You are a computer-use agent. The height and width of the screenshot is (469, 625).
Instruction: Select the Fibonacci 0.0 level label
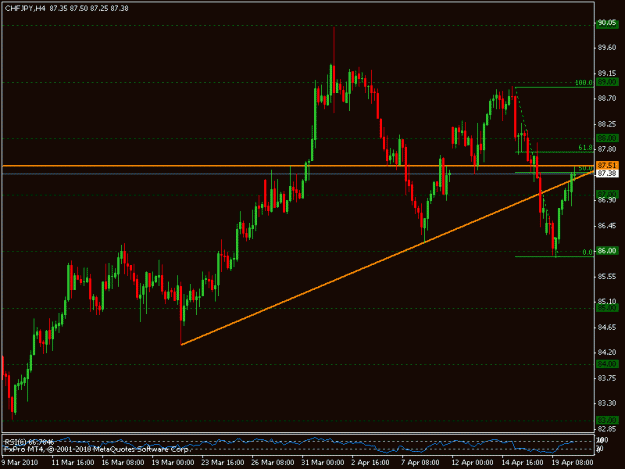click(587, 252)
